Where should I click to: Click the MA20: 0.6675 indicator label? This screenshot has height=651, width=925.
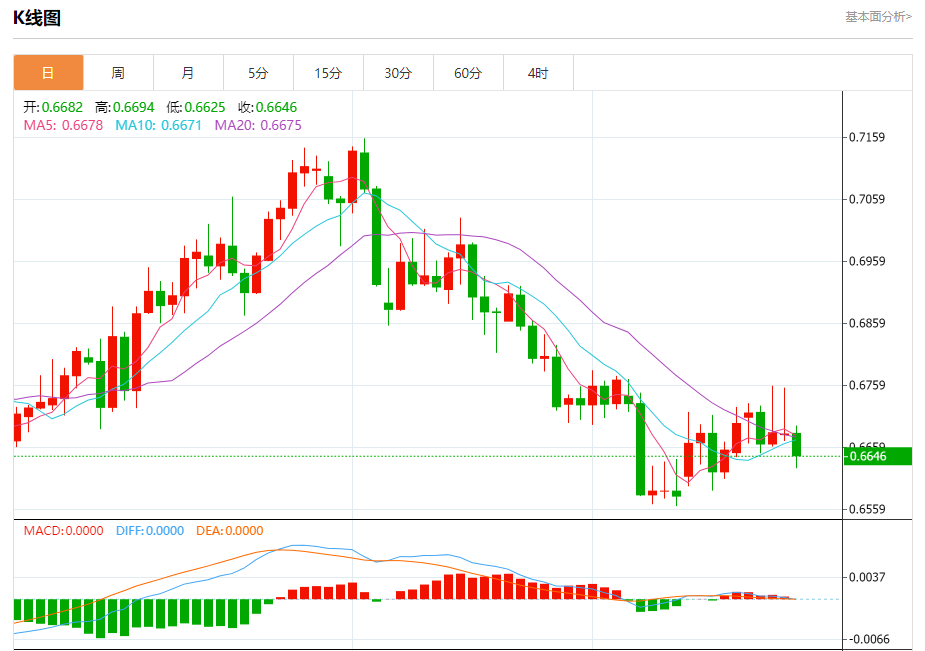coord(258,125)
